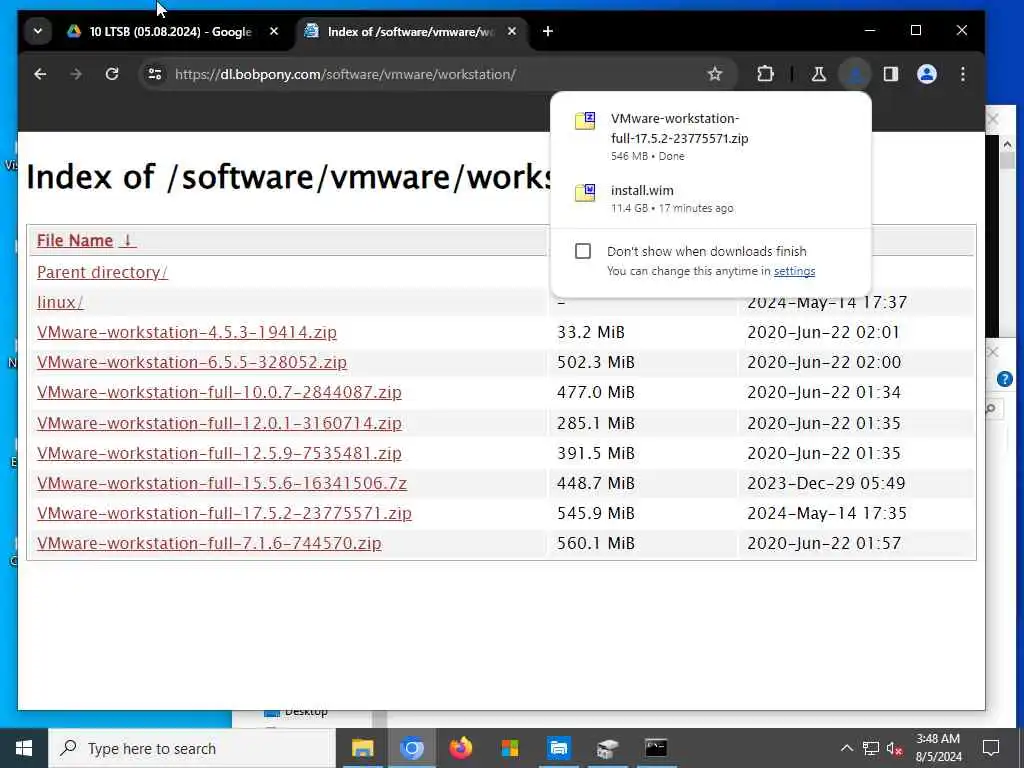Select the 545.9 MiB size cell

(x=596, y=513)
